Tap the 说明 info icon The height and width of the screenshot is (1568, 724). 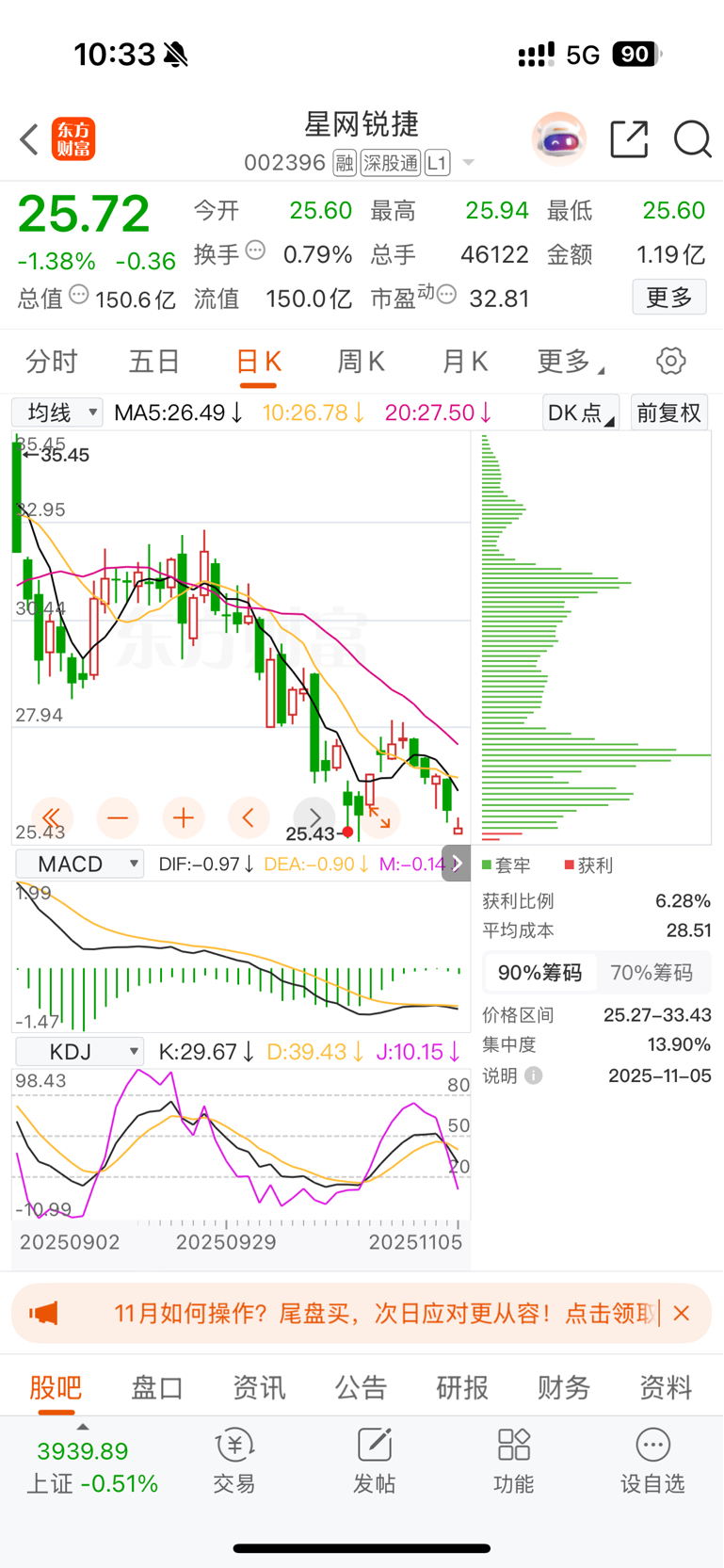click(534, 1075)
